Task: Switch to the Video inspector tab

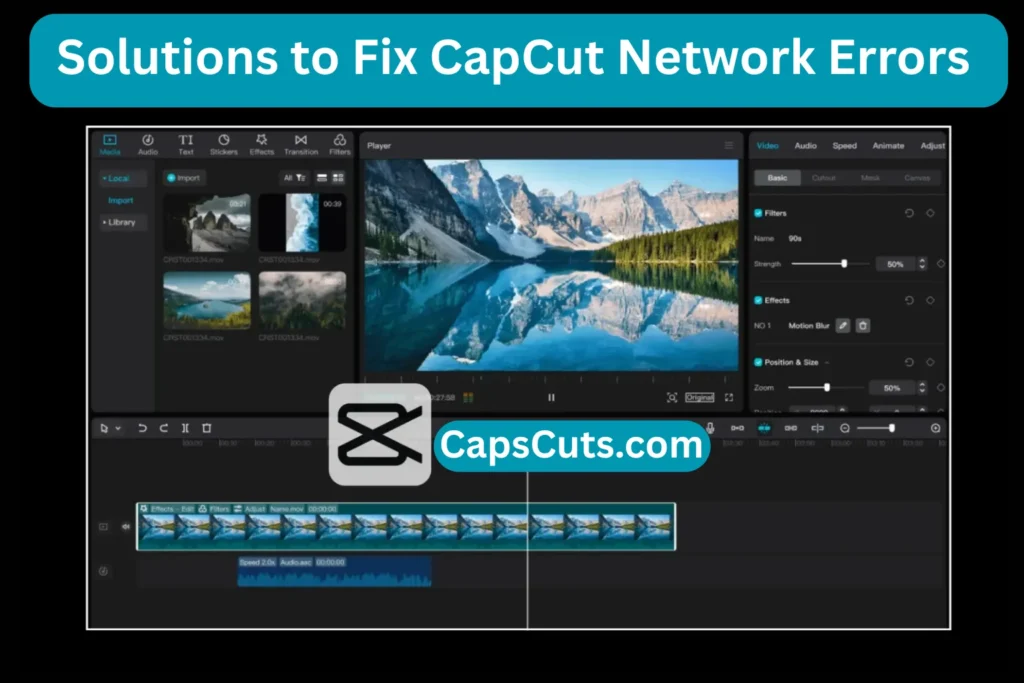Action: click(x=767, y=146)
